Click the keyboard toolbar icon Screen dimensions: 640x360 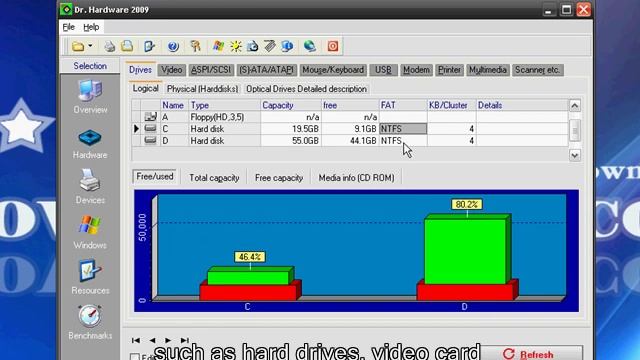[269, 46]
